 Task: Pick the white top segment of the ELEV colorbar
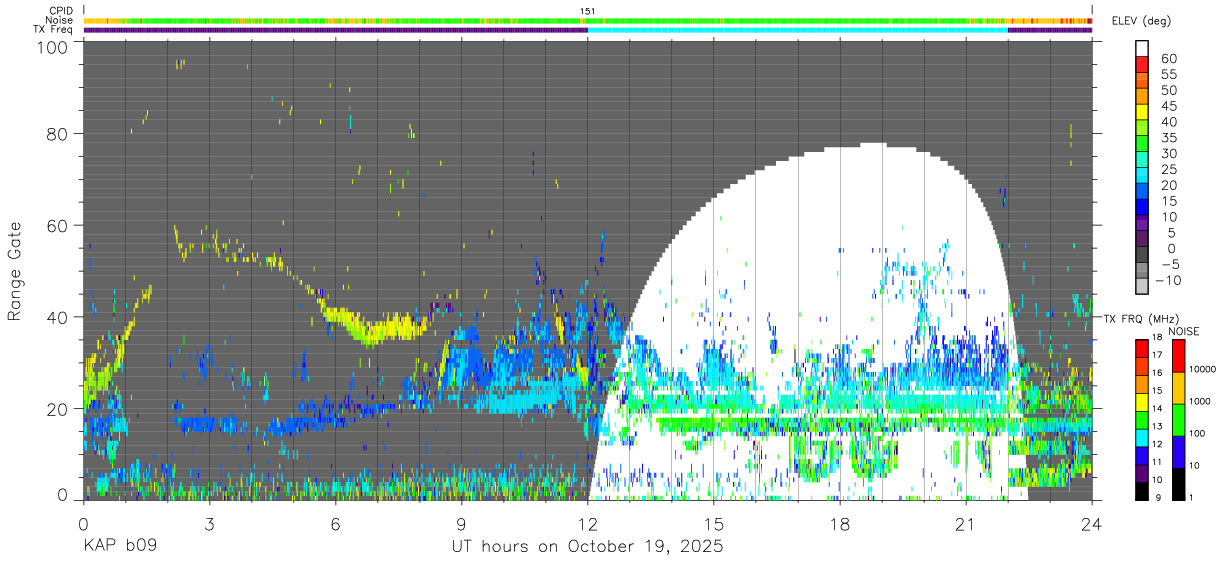1142,48
